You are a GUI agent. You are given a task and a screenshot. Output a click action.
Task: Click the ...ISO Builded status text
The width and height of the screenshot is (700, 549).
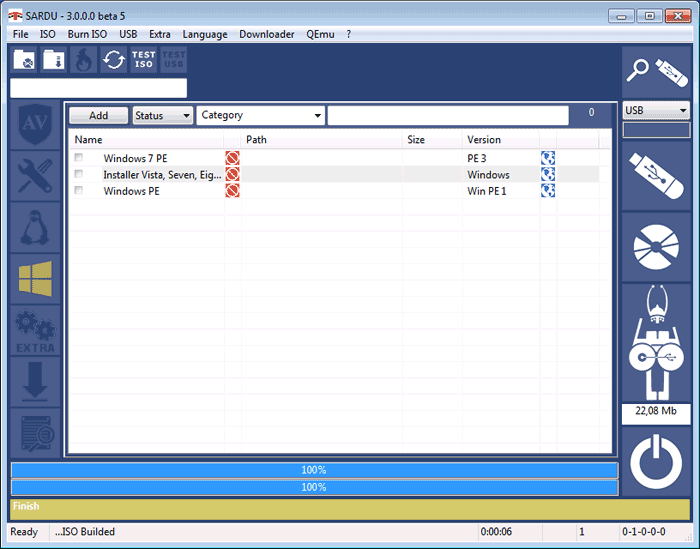[85, 532]
